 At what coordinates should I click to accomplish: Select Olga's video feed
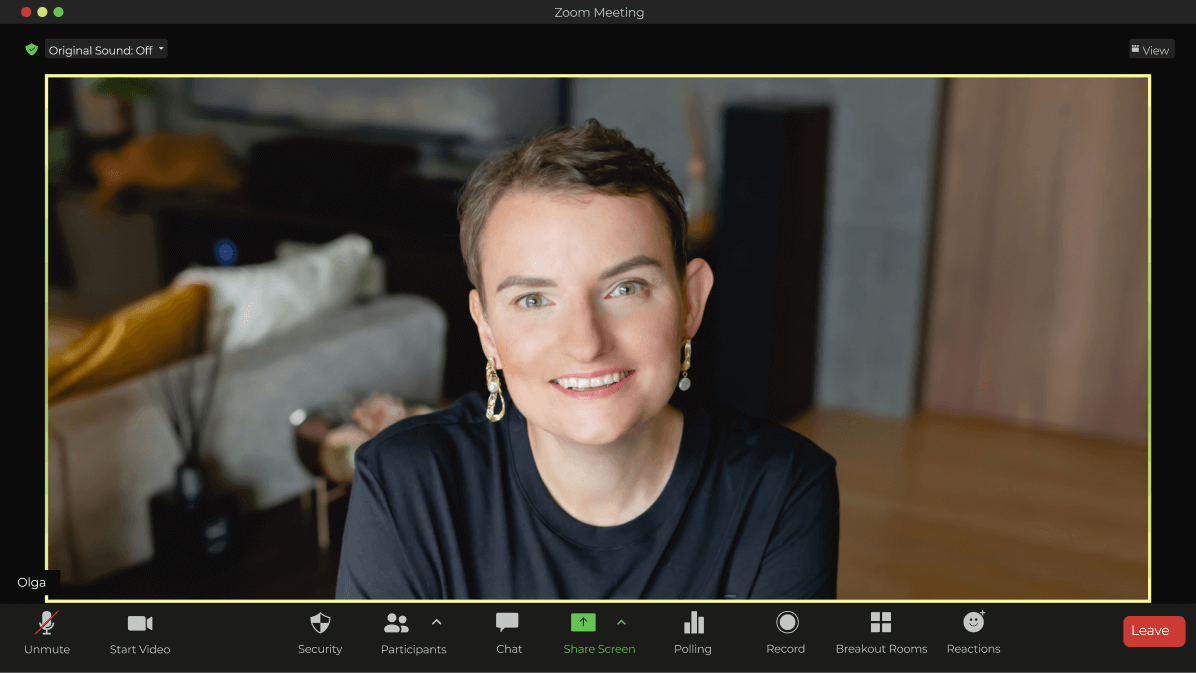[598, 338]
